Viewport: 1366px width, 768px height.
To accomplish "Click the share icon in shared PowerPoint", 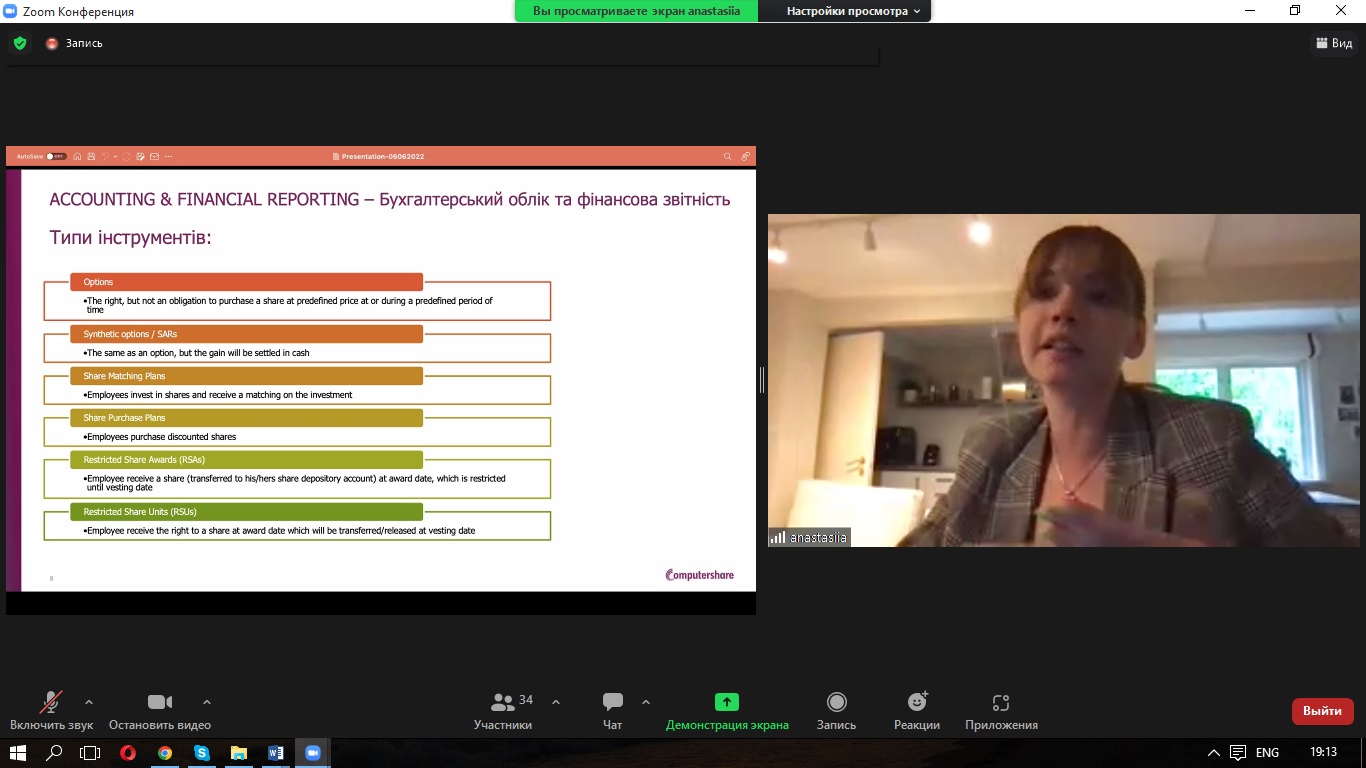I will [745, 156].
